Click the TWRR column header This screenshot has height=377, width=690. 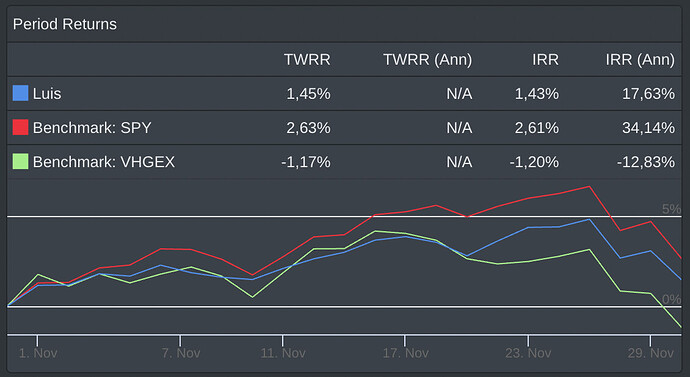(307, 59)
